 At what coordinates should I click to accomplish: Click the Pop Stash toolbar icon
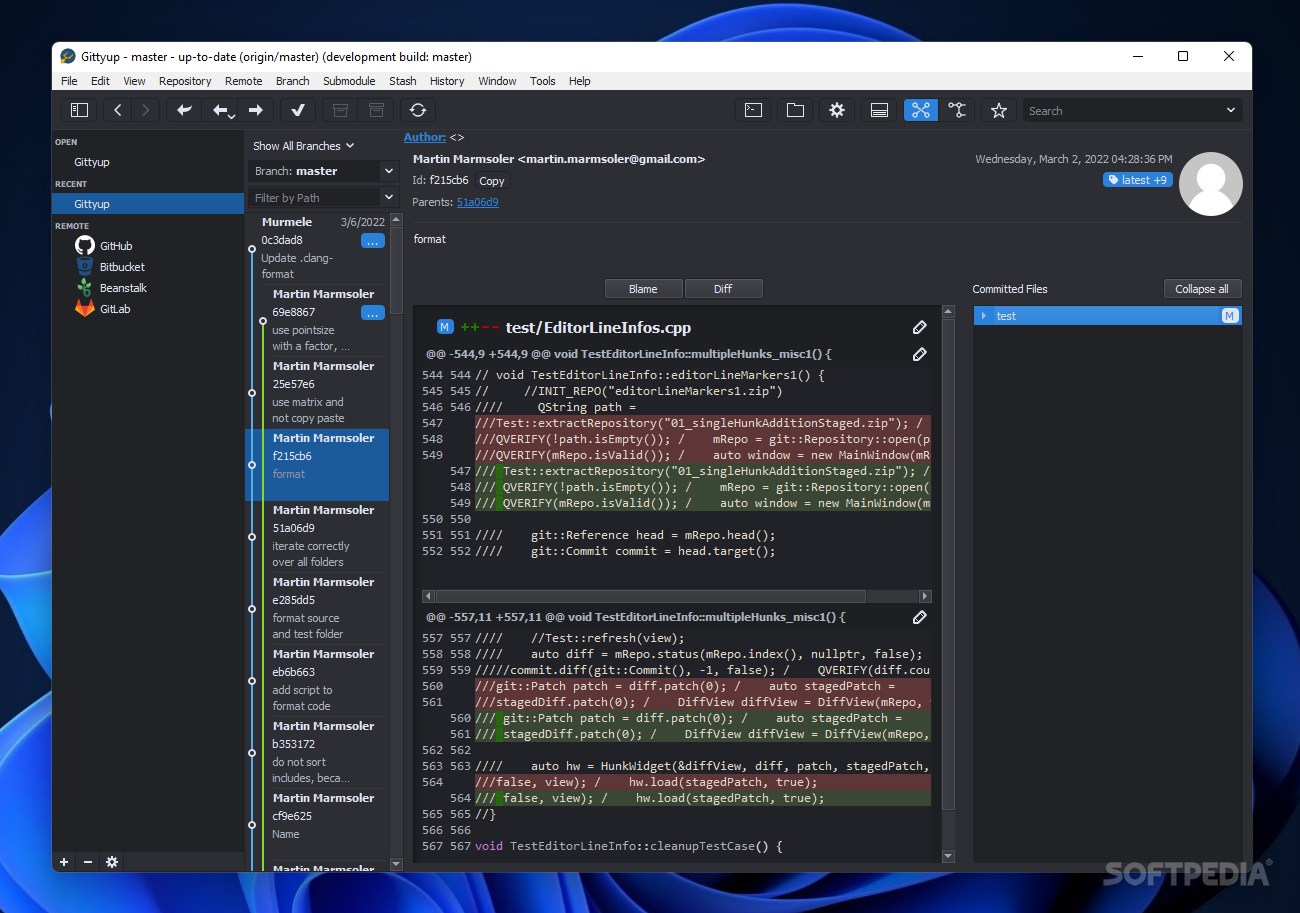click(376, 110)
